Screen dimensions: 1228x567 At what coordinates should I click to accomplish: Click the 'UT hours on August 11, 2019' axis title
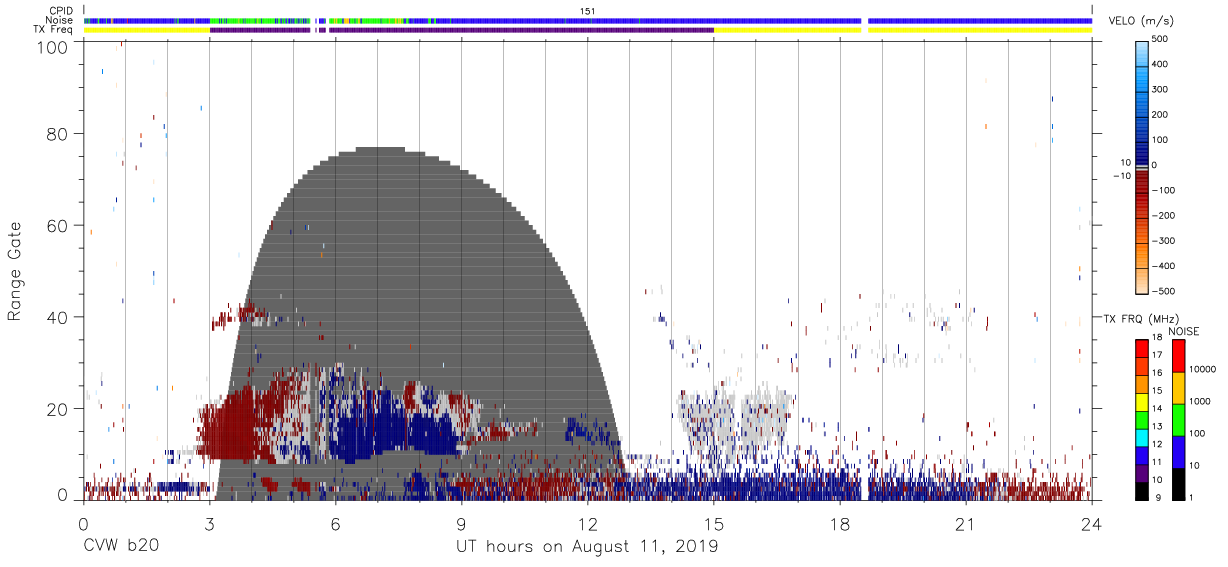pyautogui.click(x=587, y=547)
